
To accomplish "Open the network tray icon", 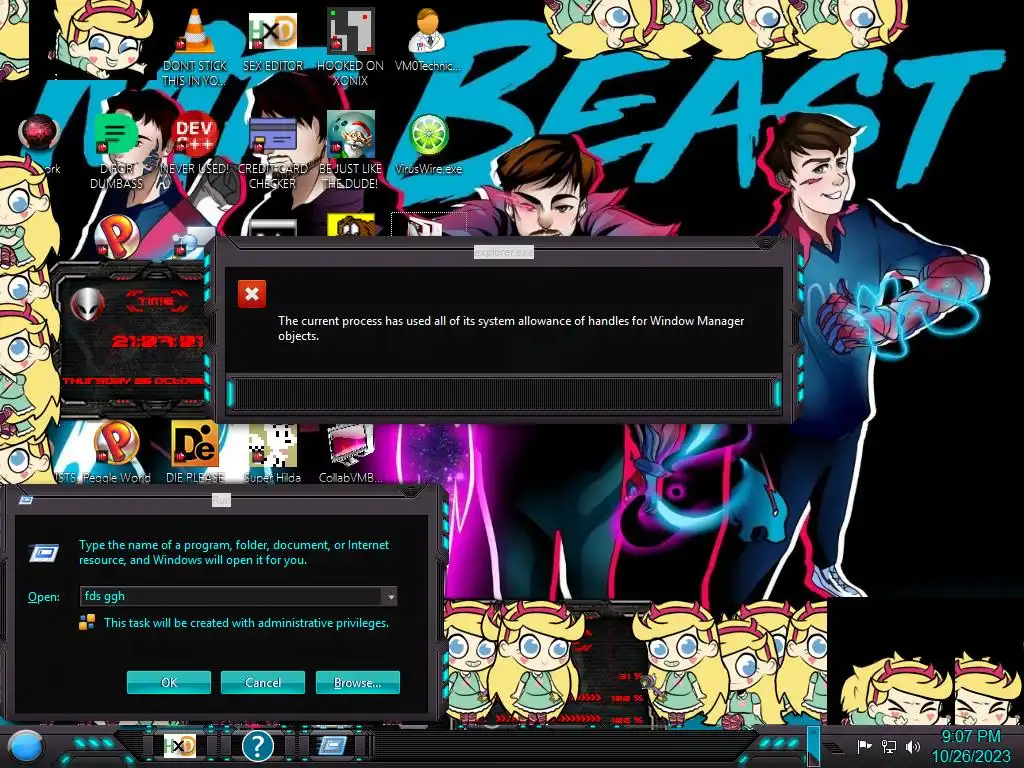I will [889, 746].
